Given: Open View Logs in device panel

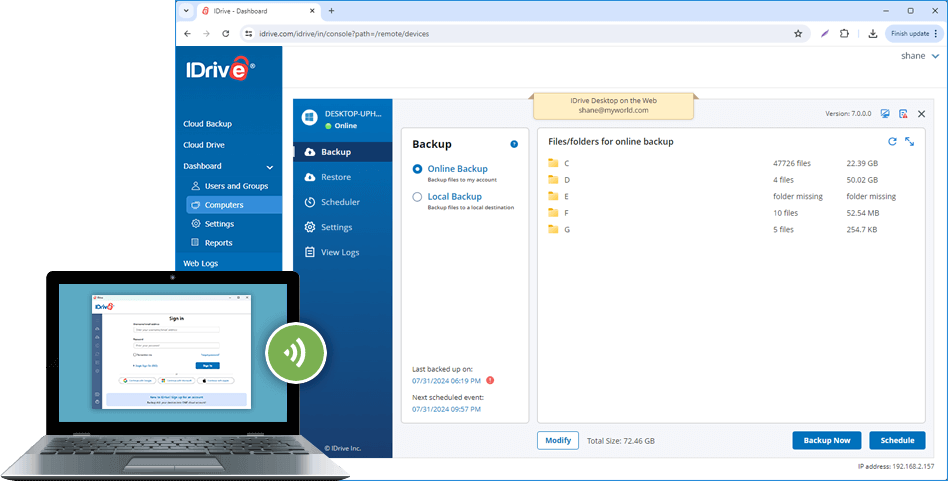Looking at the screenshot, I should [x=339, y=252].
